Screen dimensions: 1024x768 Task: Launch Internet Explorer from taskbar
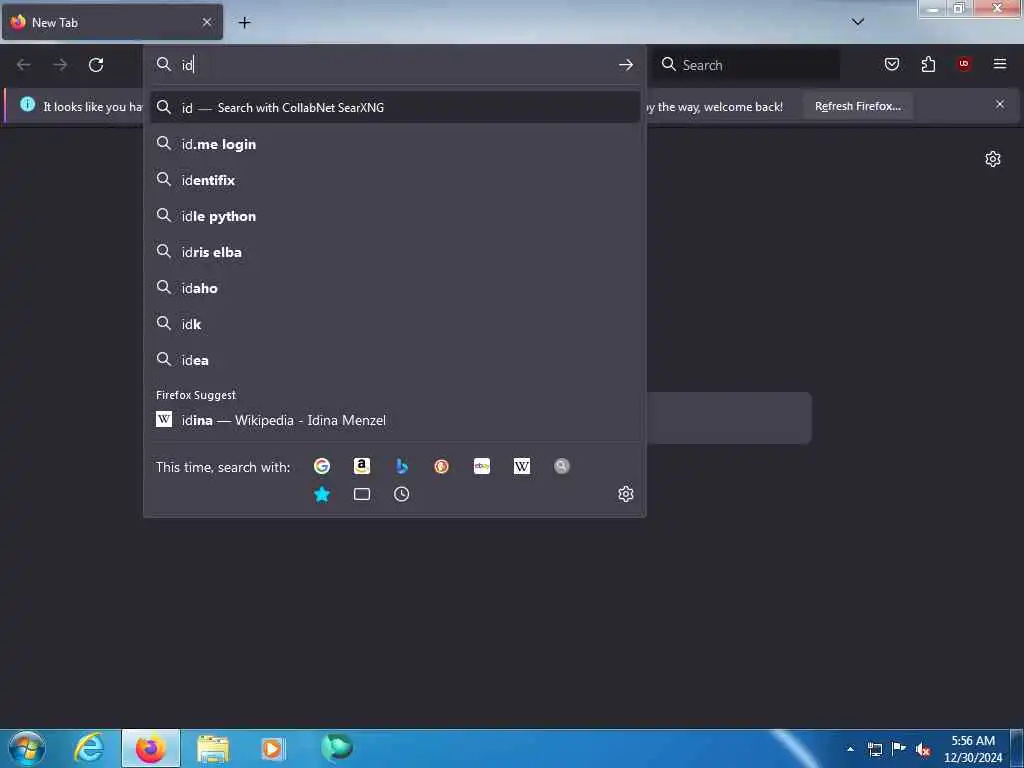click(x=89, y=748)
